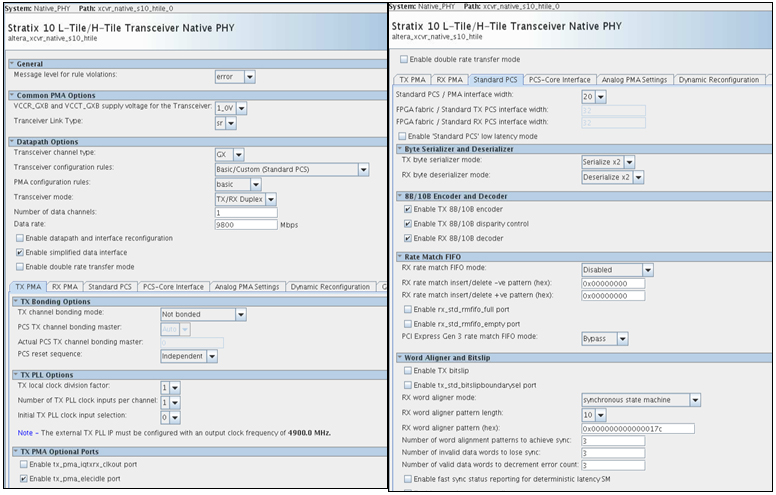Toggle Enable TX 8B/10B encoder checkbox
This screenshot has width=776, height=495.
click(x=408, y=209)
